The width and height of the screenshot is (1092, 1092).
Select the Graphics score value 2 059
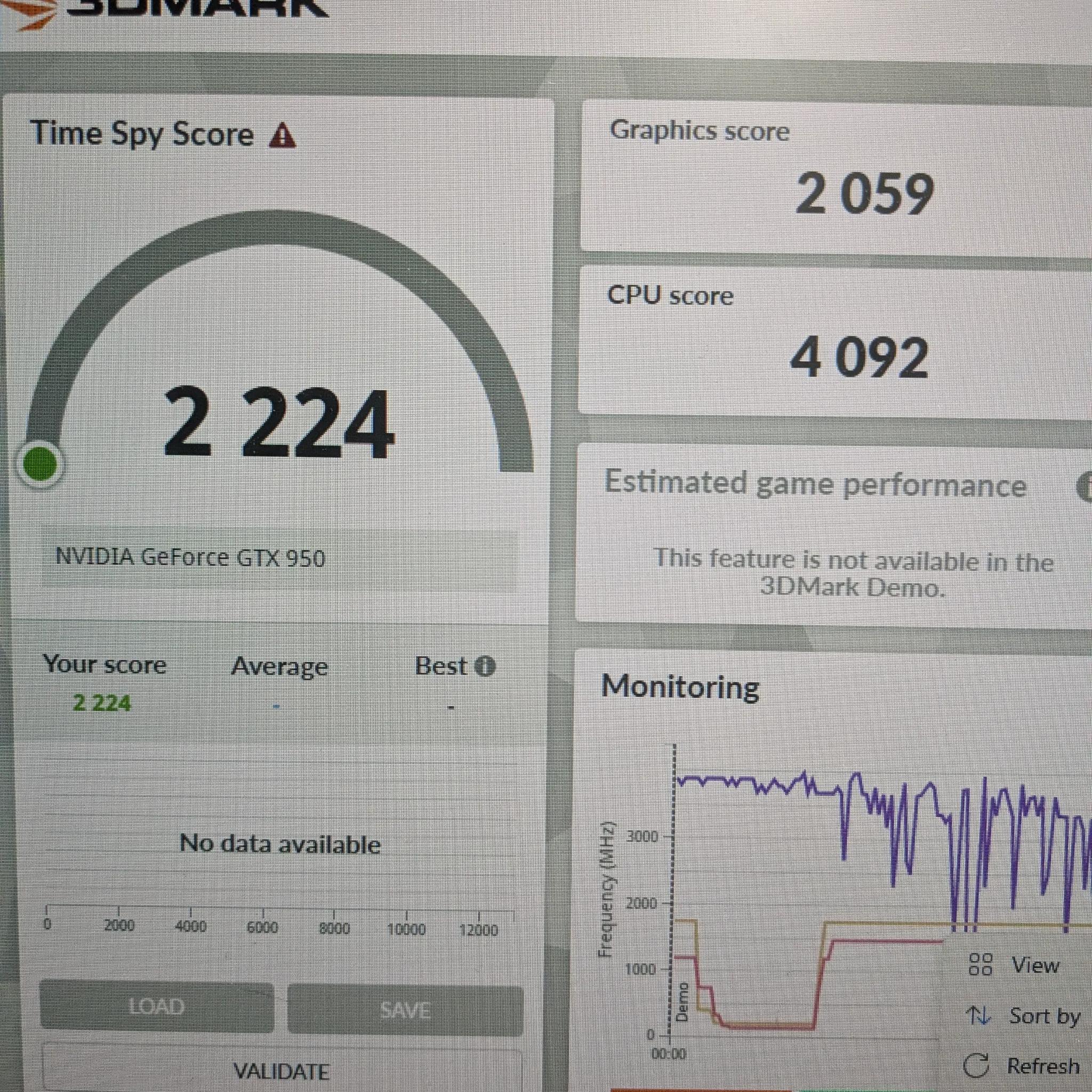[864, 194]
